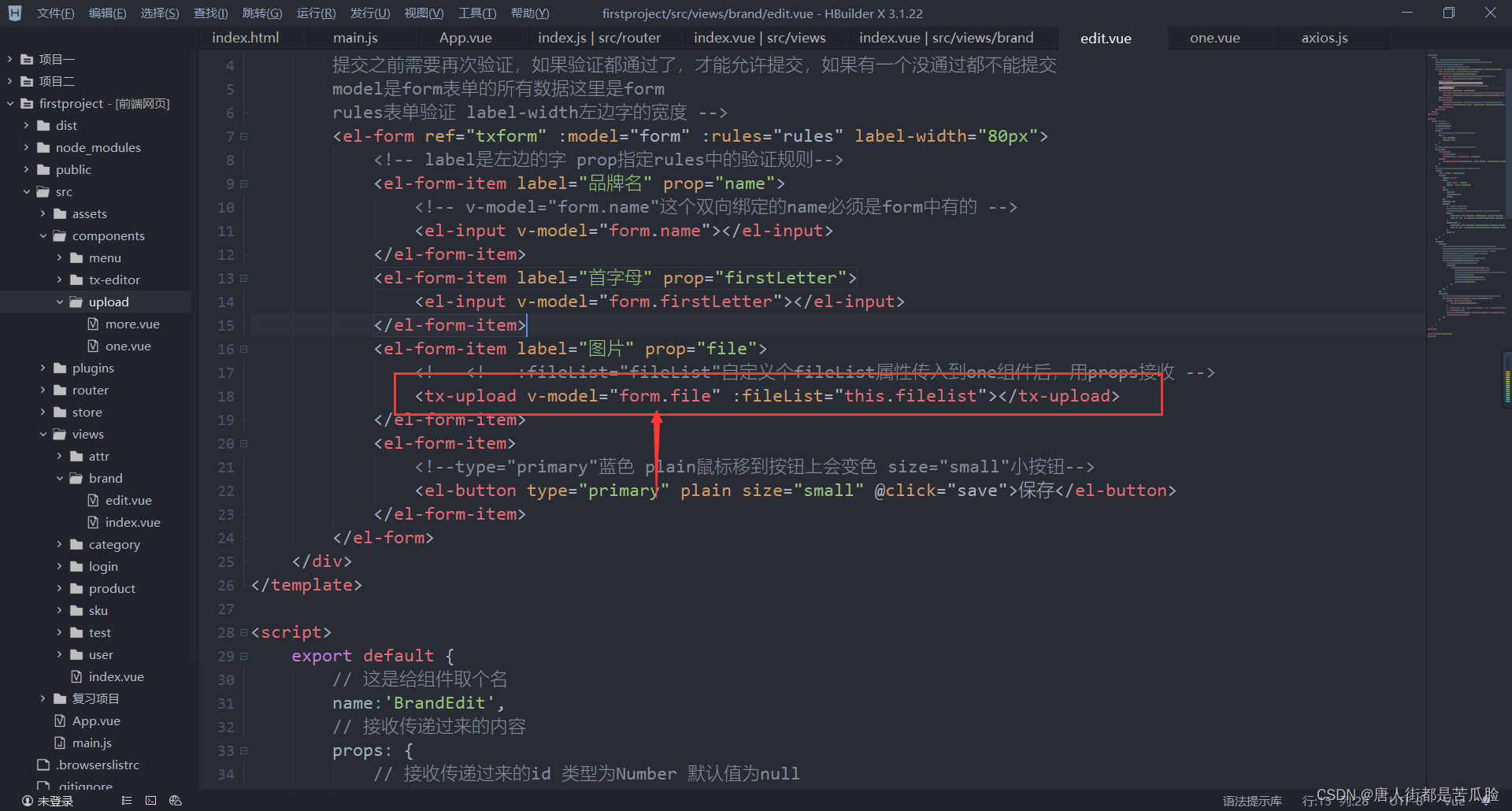Image resolution: width=1512 pixels, height=811 pixels.
Task: Fold code at line 7 el-form
Action: (x=243, y=136)
